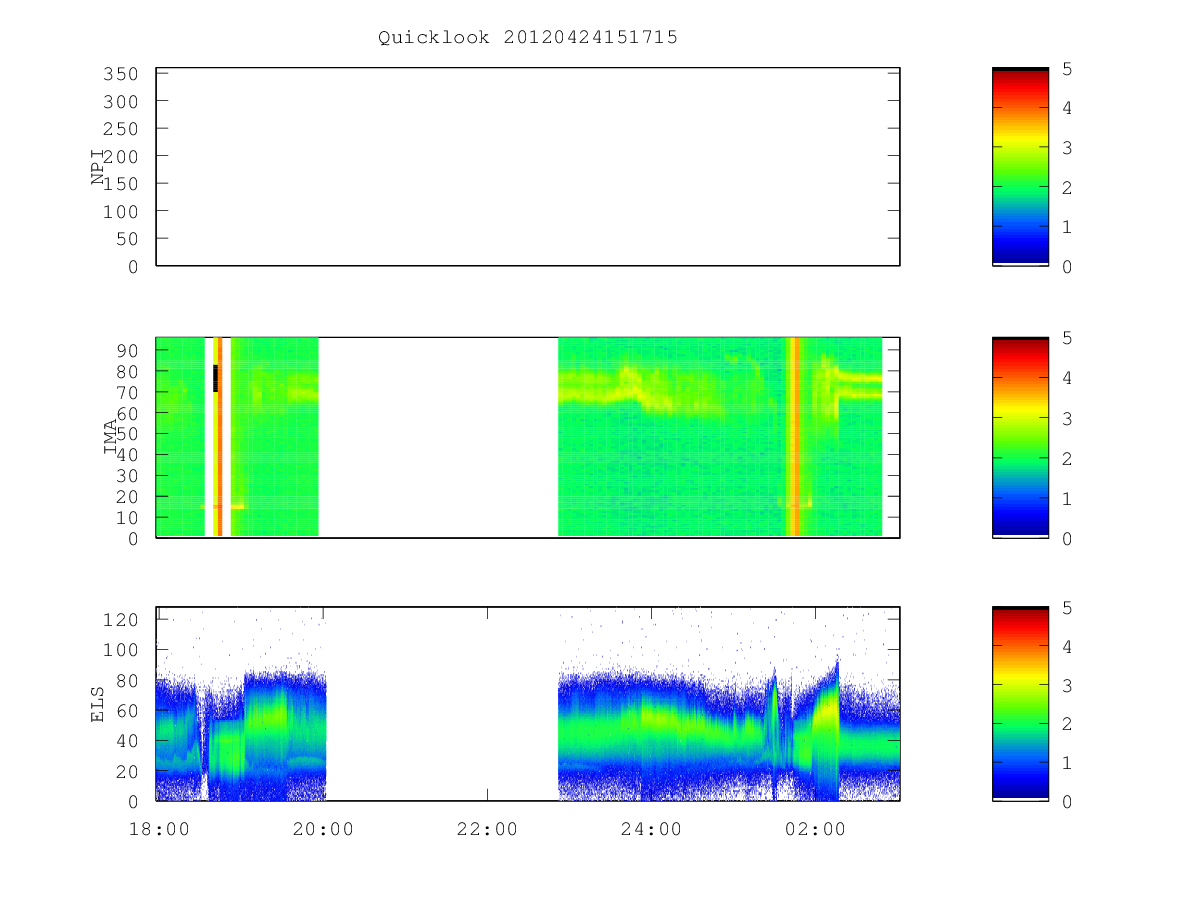The width and height of the screenshot is (1200, 900).
Task: Select the 20:00 time axis label
Action: (324, 829)
